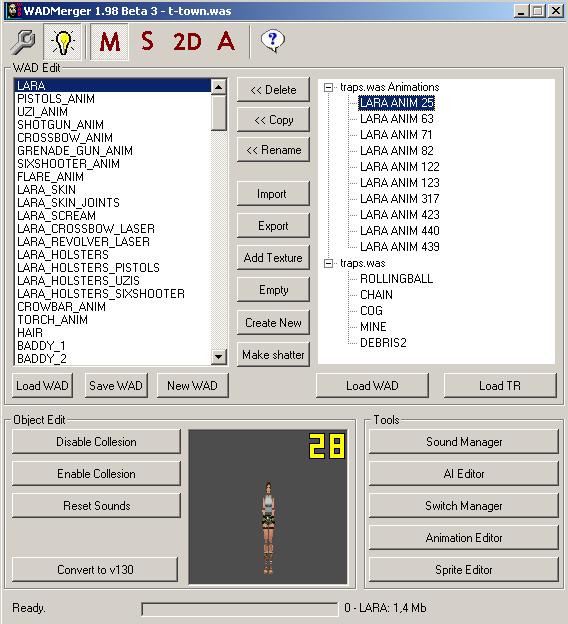Select LARA ANIM 122 tree item
The image size is (568, 624).
[400, 167]
